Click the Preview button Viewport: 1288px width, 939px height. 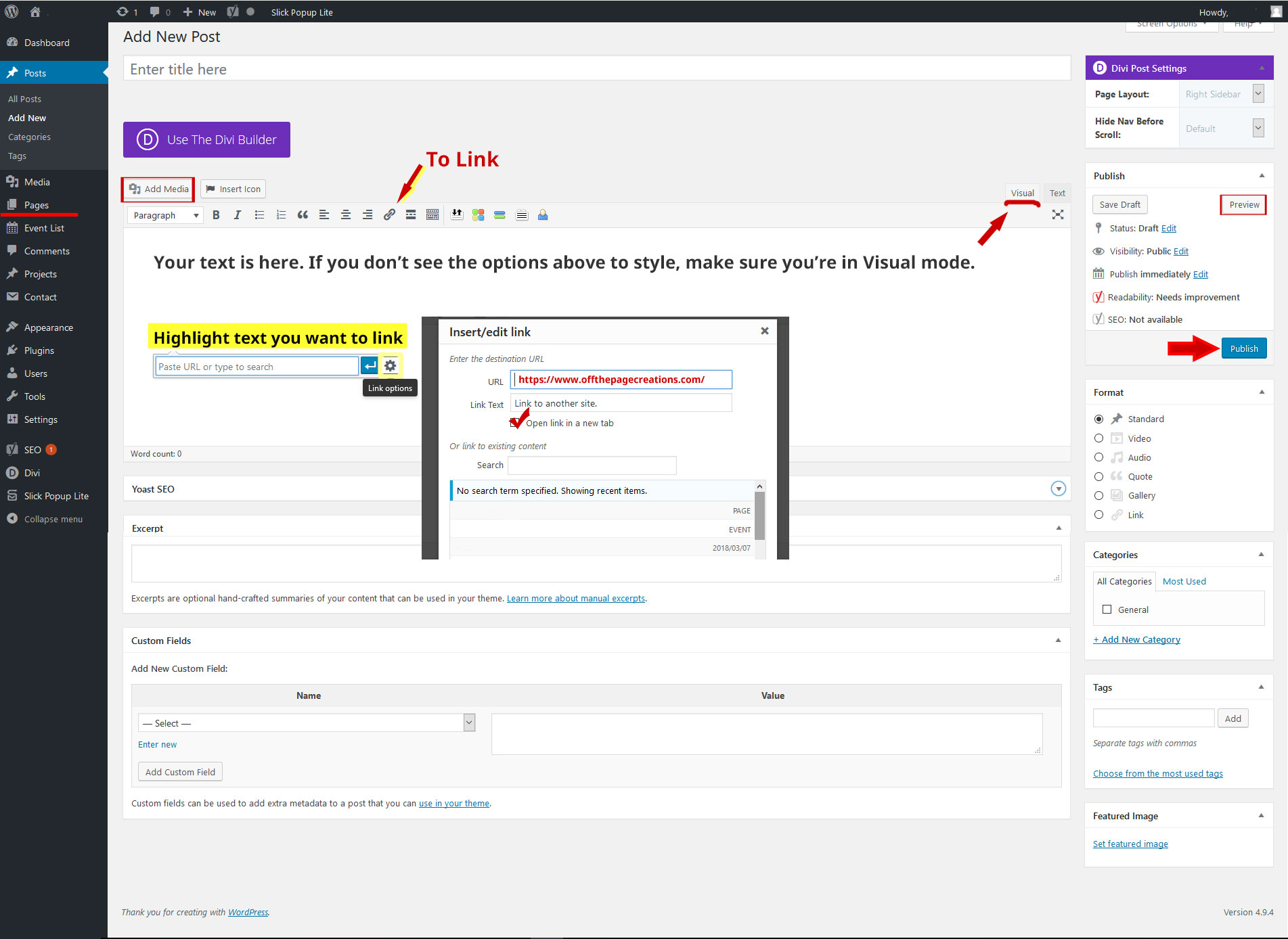(x=1244, y=204)
